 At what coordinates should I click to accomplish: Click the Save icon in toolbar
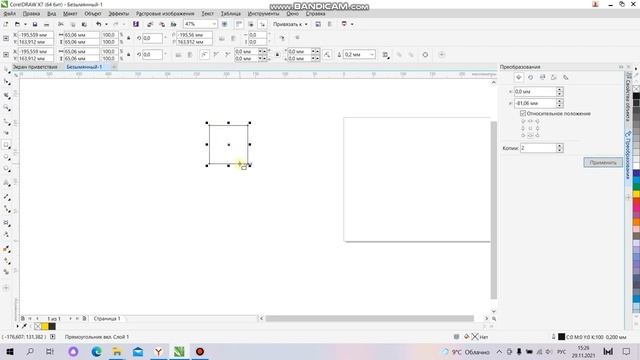pyautogui.click(x=35, y=24)
